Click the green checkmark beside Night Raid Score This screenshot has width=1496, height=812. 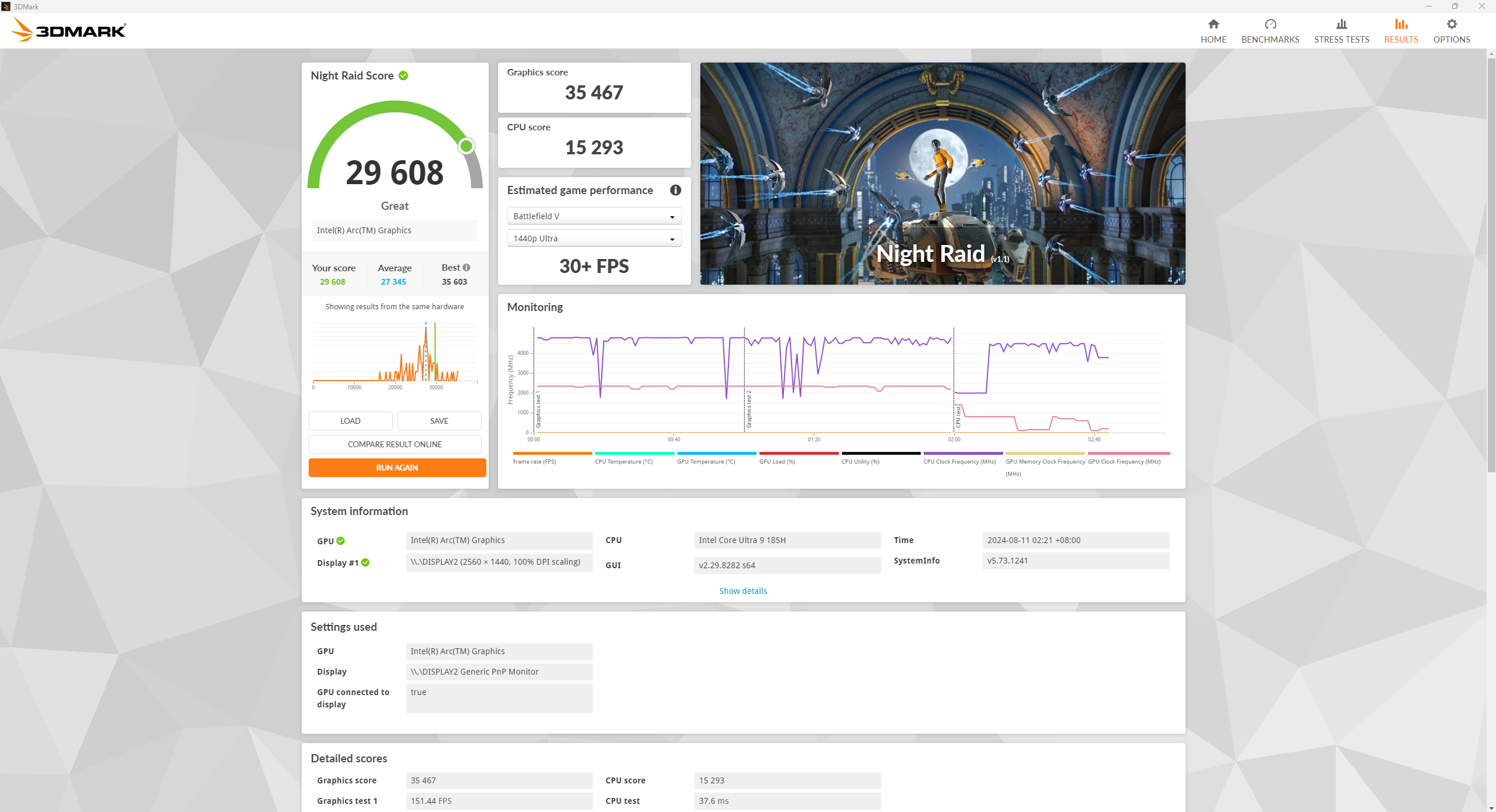point(404,75)
